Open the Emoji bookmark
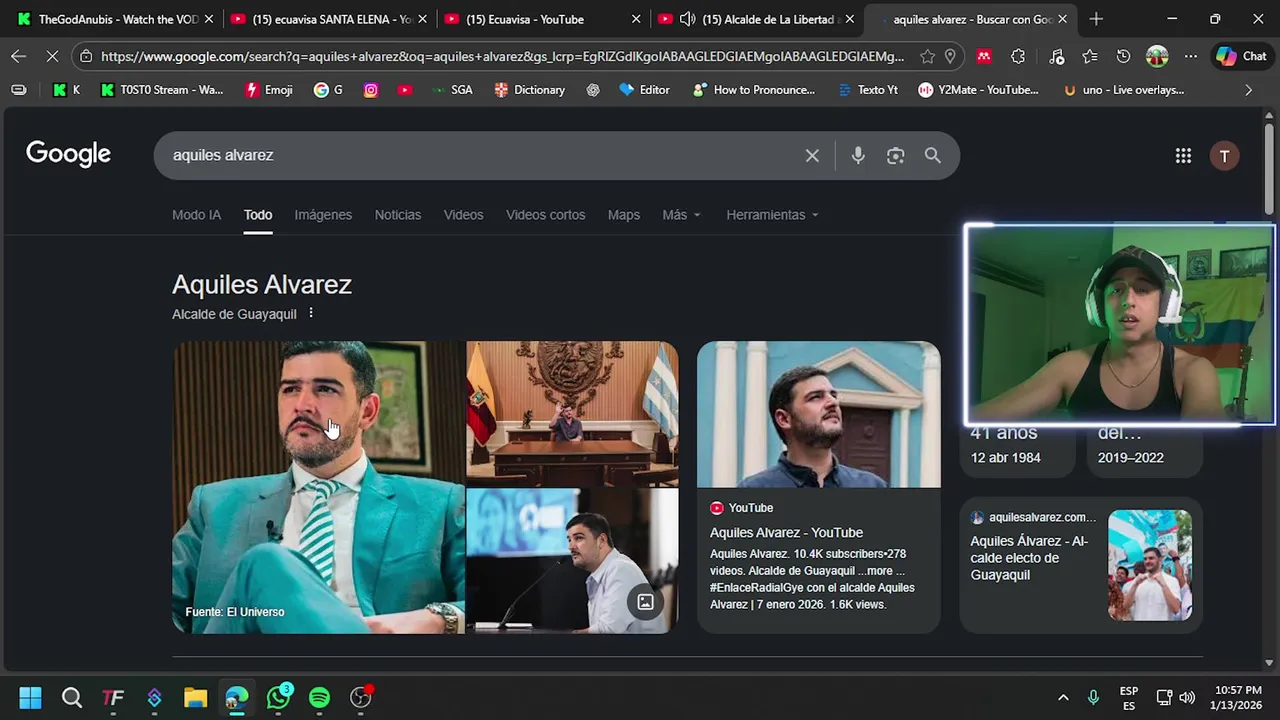Screen dimensions: 1280x720 [x=269, y=90]
